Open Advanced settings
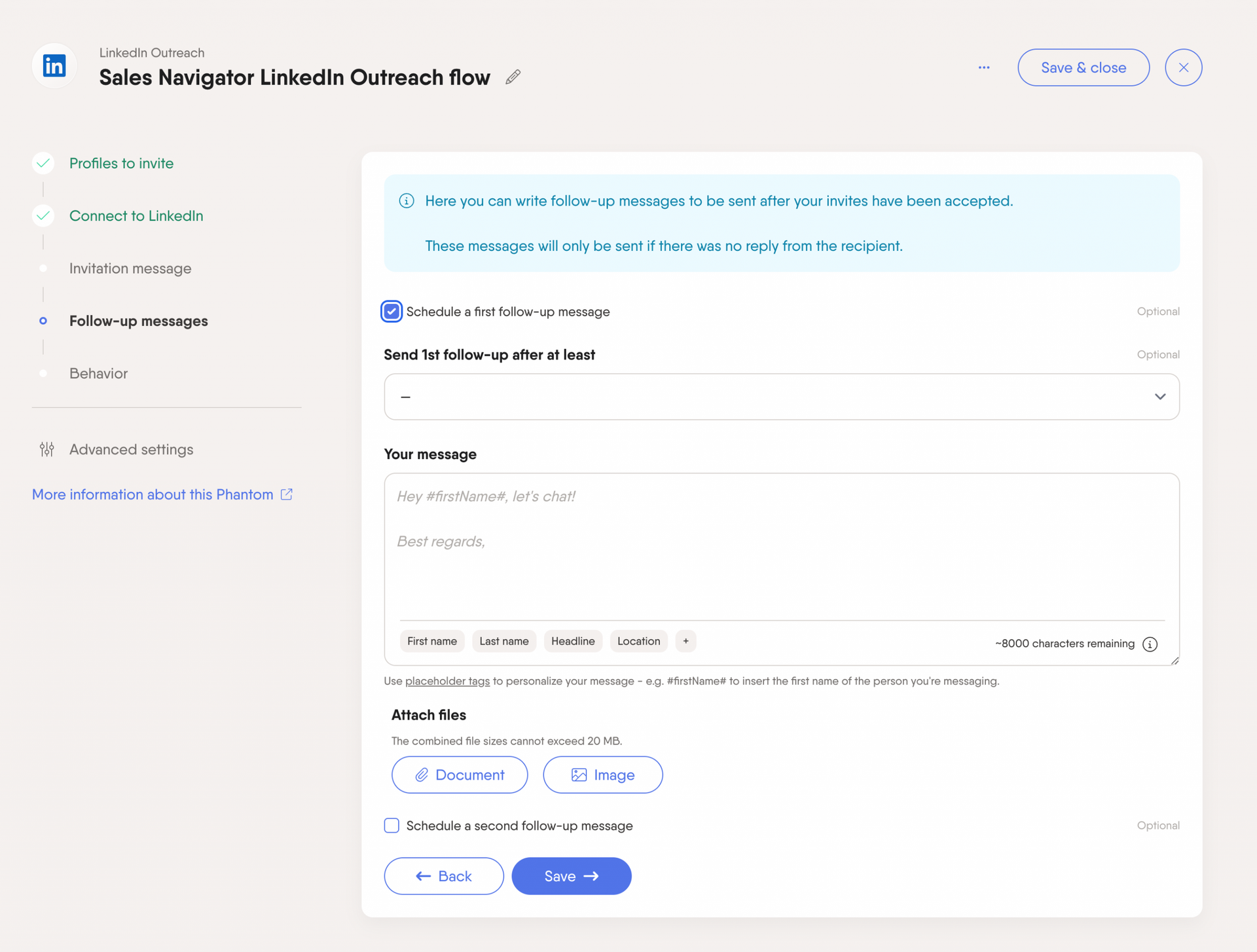 pyautogui.click(x=131, y=449)
